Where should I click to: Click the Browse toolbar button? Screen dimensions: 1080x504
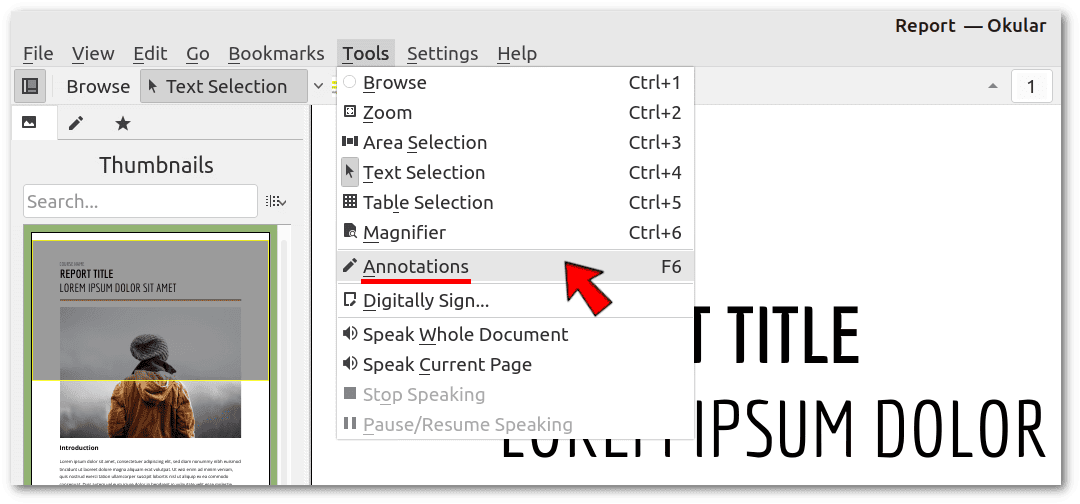coord(98,87)
